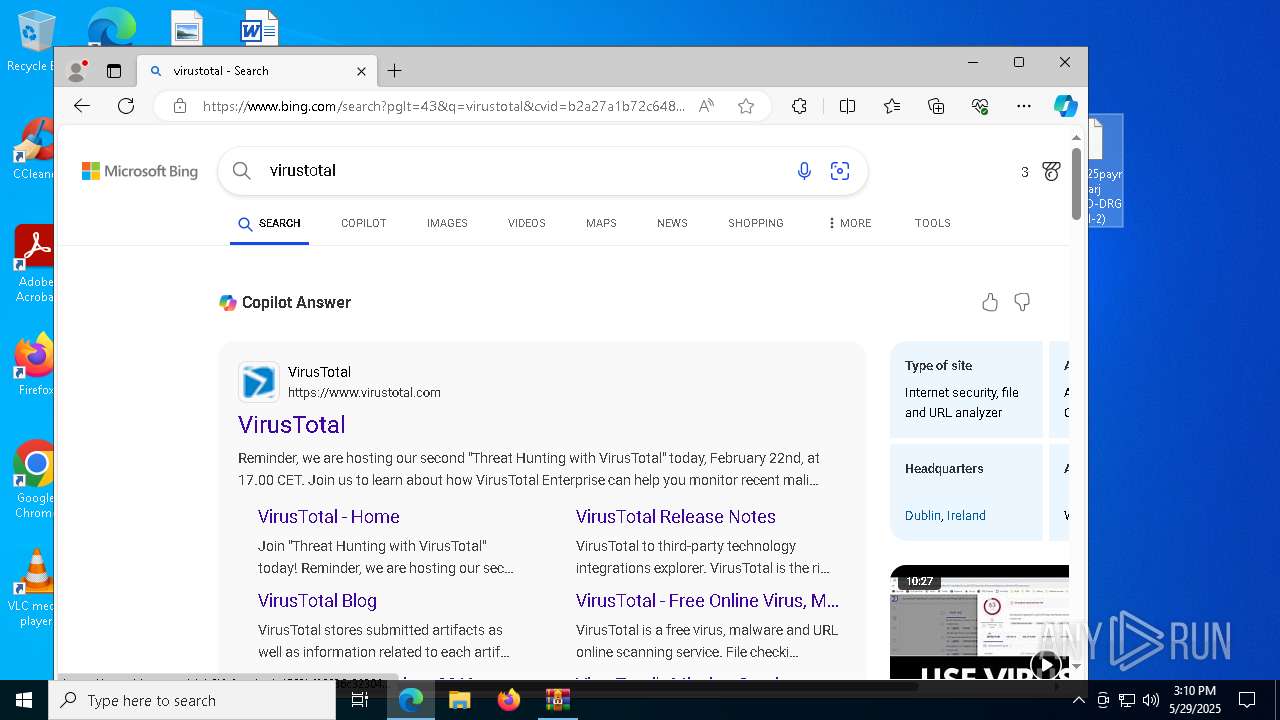Click the Bing search box
The image size is (1280, 720).
(x=543, y=171)
